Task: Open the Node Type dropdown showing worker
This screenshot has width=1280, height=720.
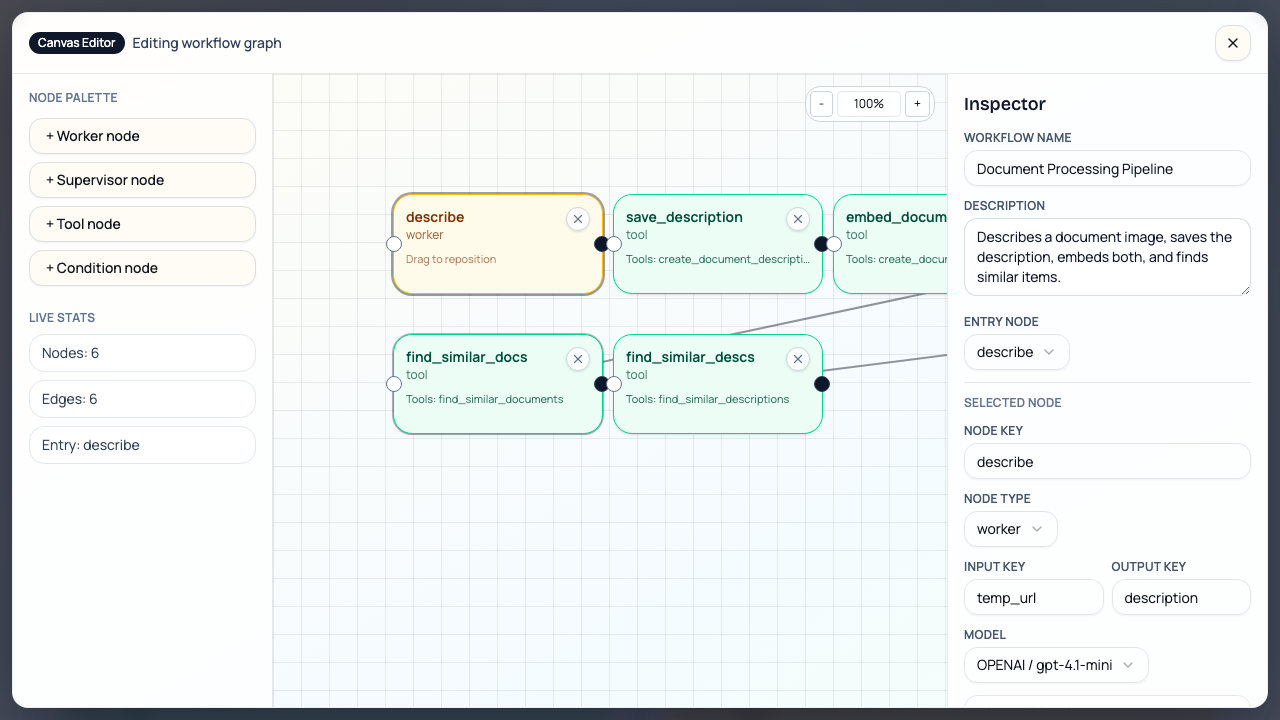Action: point(1010,529)
